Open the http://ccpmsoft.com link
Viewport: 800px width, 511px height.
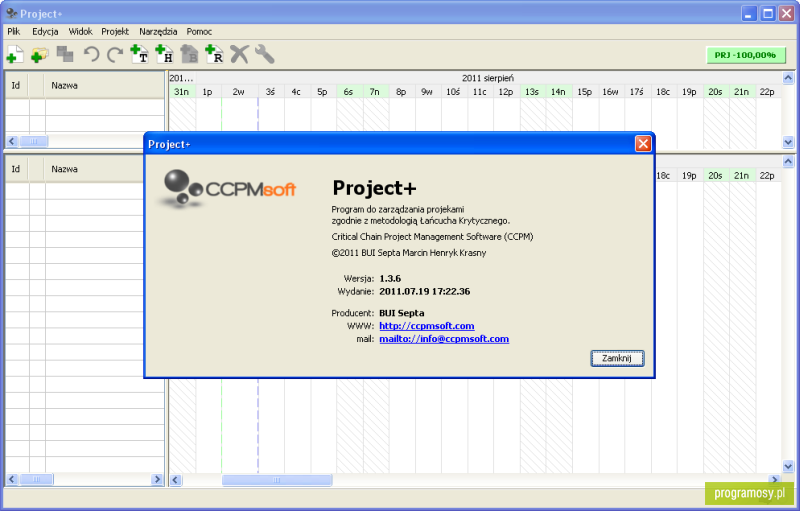pyautogui.click(x=427, y=326)
